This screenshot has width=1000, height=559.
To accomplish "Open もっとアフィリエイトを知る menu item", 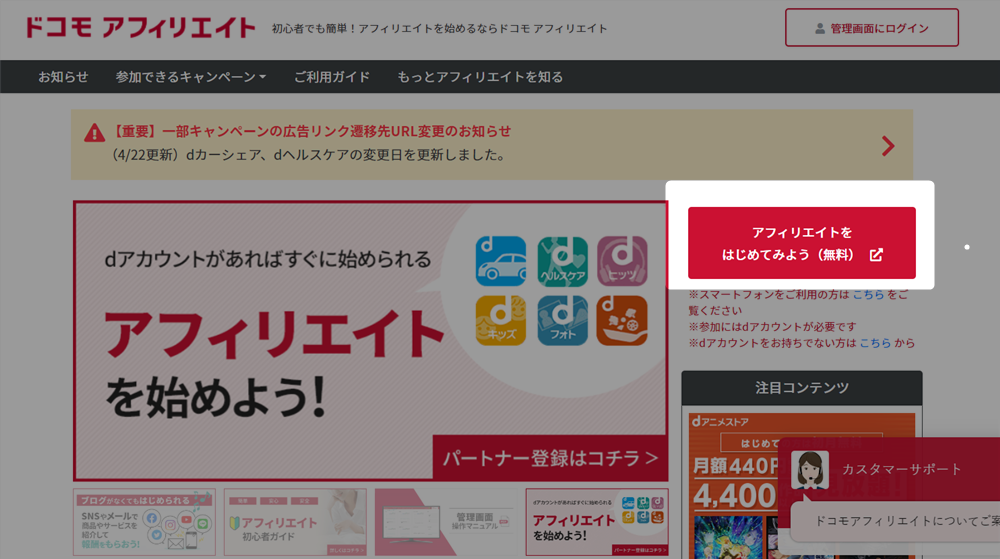I will click(480, 76).
